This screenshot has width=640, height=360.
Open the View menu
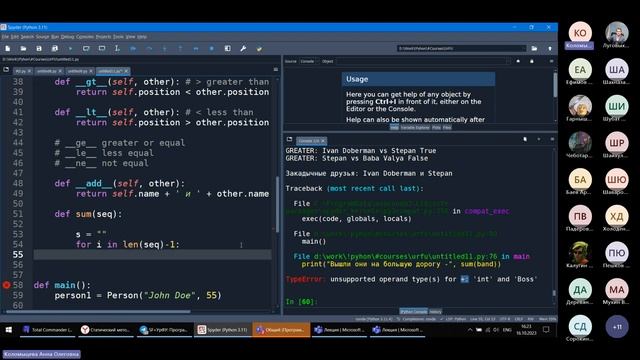pyautogui.click(x=131, y=37)
